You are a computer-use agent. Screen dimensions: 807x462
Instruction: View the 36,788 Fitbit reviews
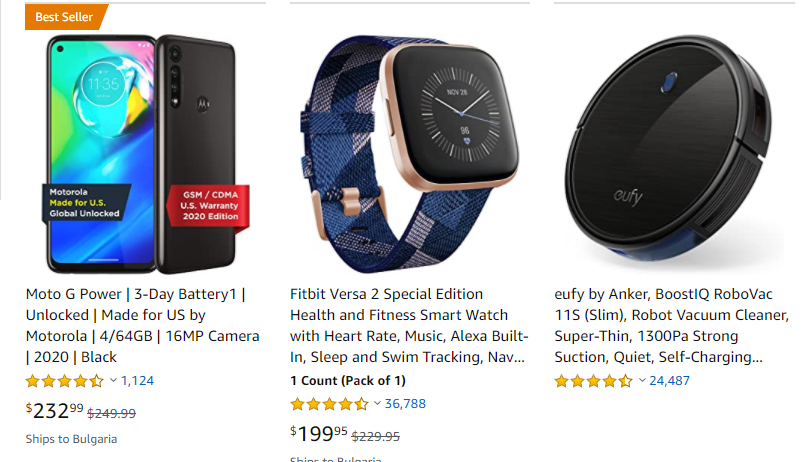(x=405, y=404)
